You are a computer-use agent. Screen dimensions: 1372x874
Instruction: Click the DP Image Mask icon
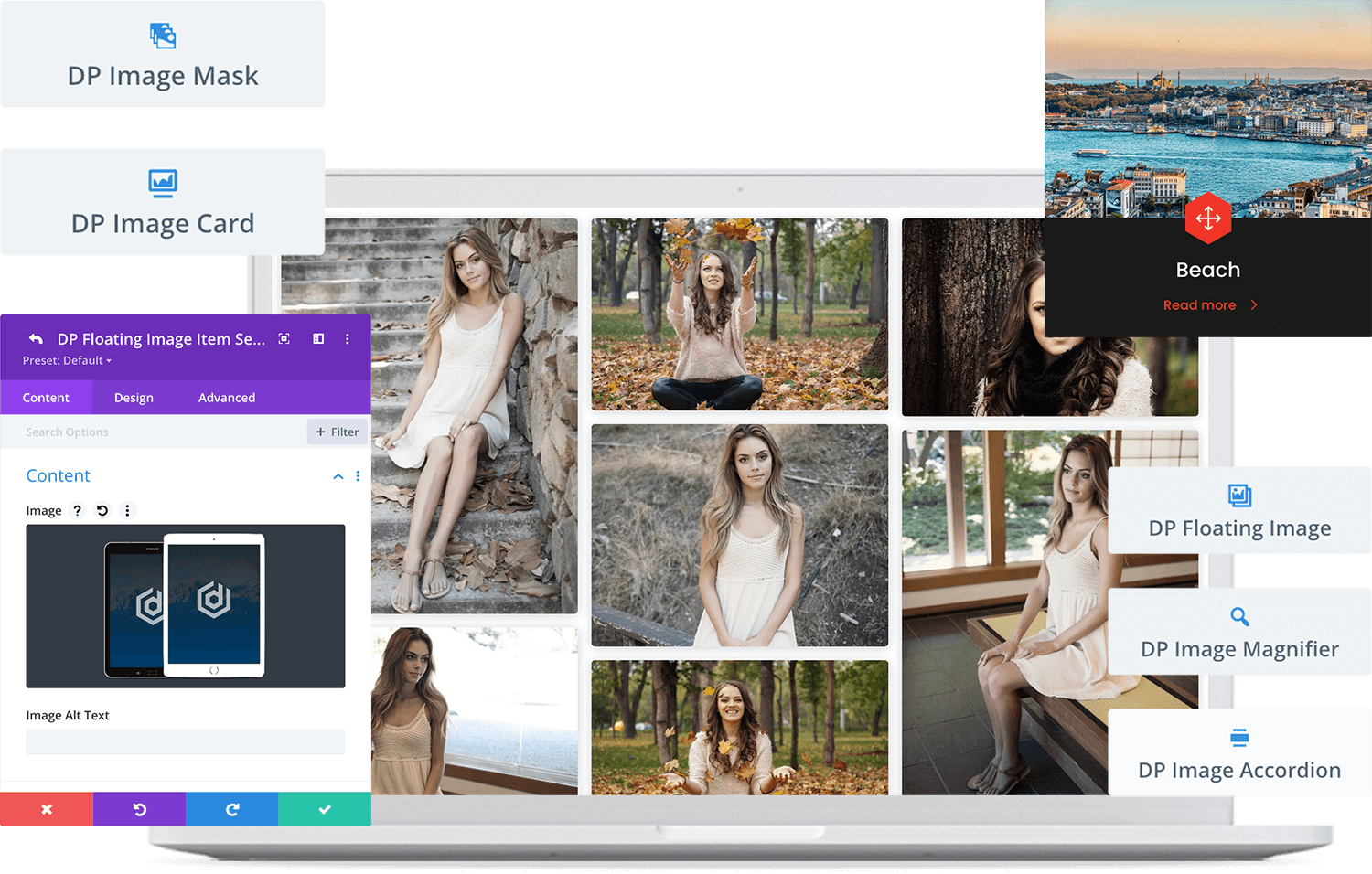(x=163, y=36)
